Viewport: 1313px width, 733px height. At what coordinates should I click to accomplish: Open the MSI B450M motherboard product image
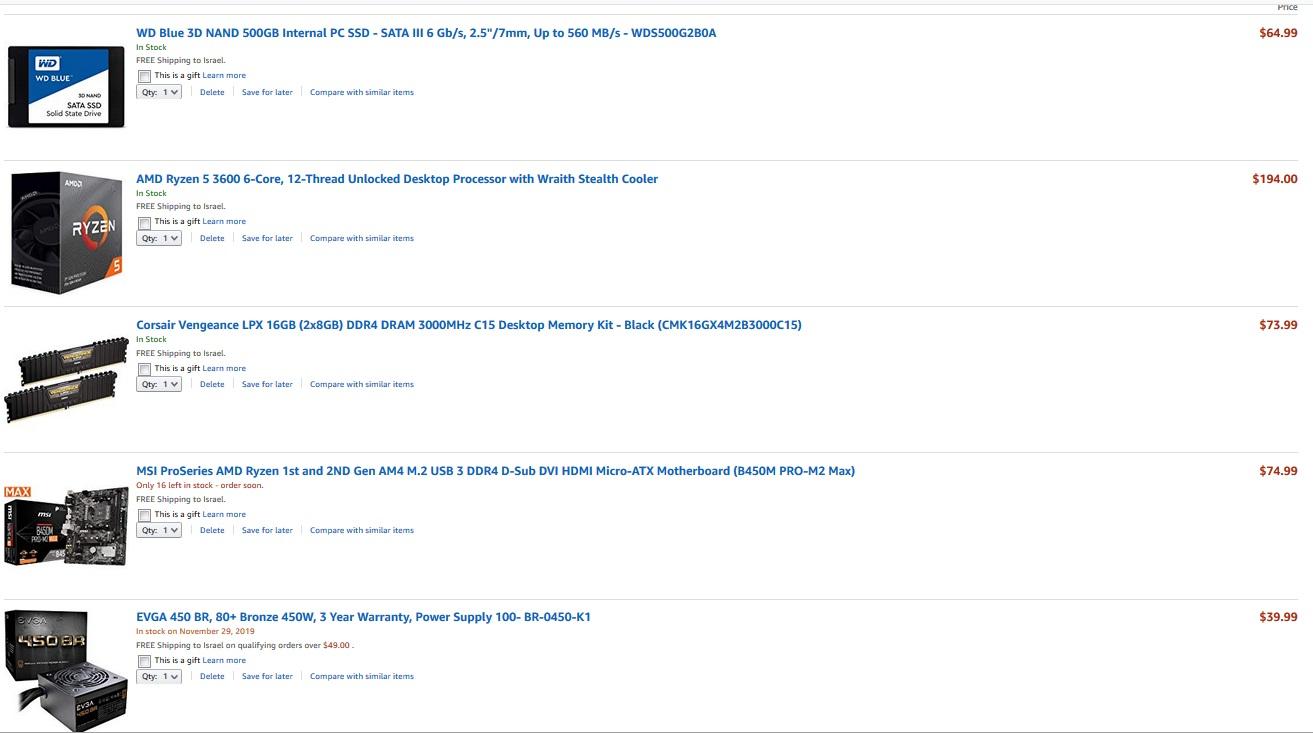pyautogui.click(x=67, y=526)
